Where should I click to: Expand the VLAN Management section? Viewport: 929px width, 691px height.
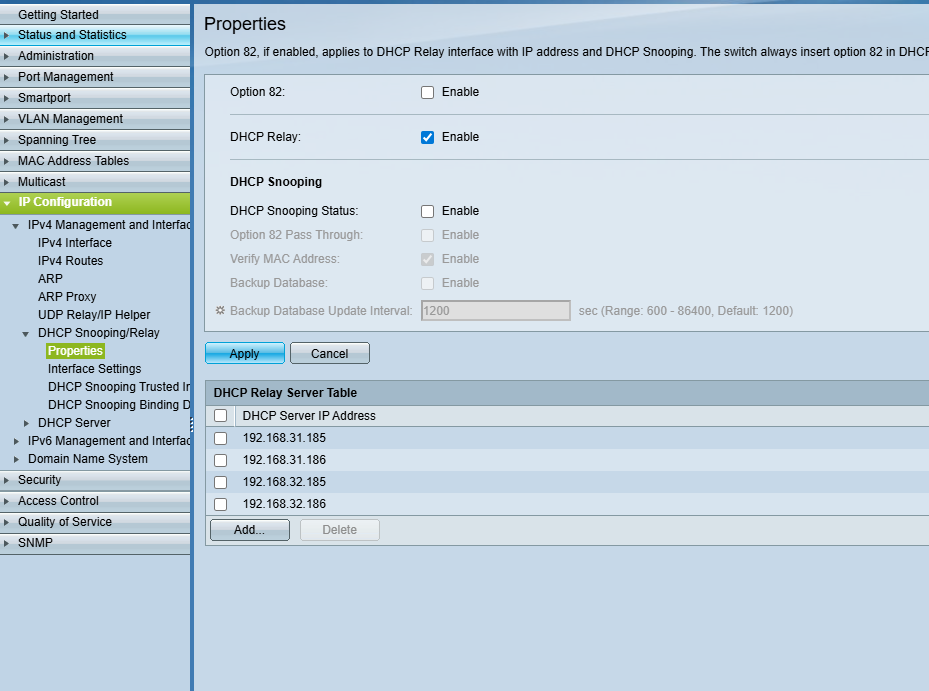[70, 119]
